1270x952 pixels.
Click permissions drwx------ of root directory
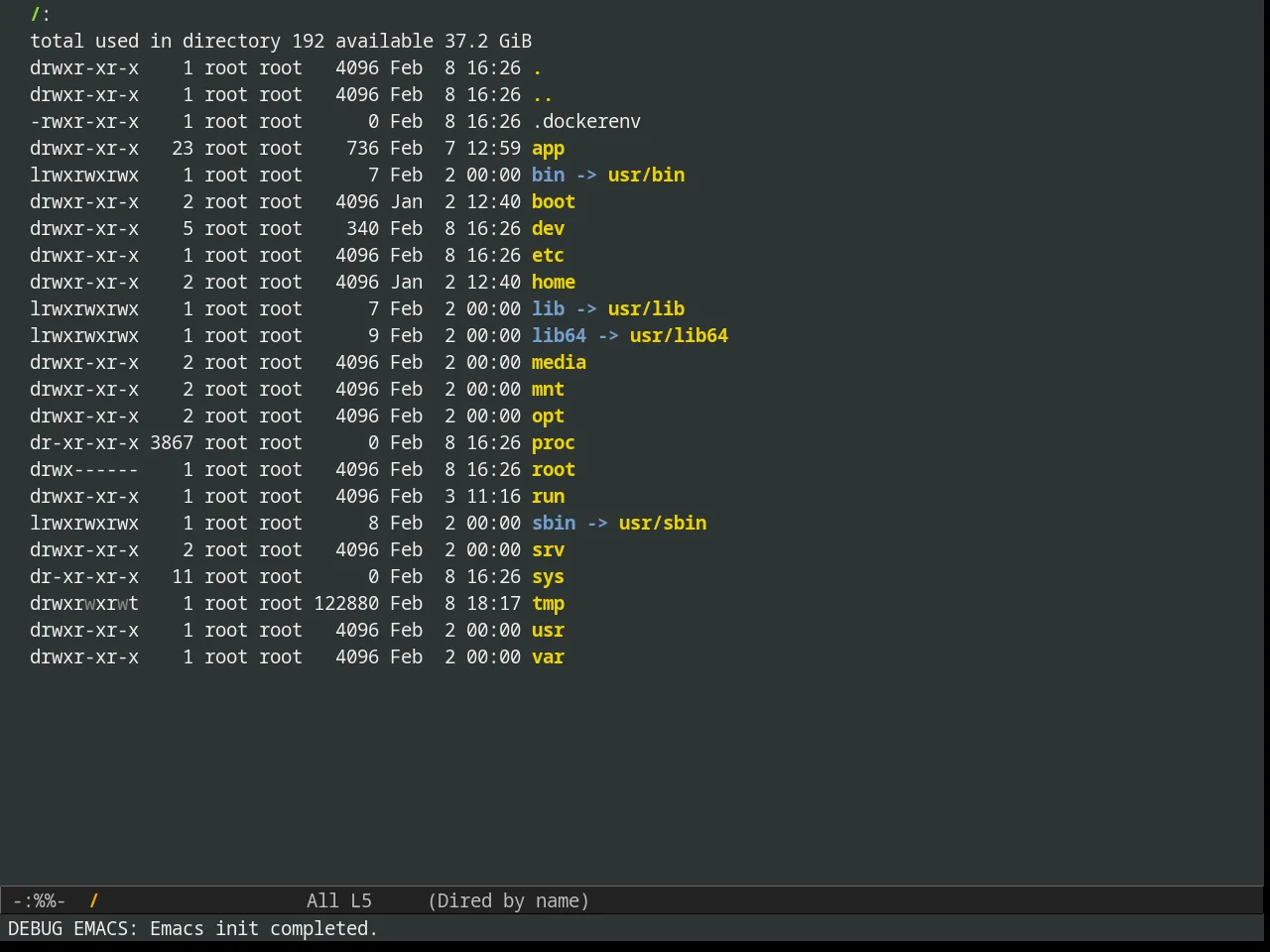coord(84,470)
